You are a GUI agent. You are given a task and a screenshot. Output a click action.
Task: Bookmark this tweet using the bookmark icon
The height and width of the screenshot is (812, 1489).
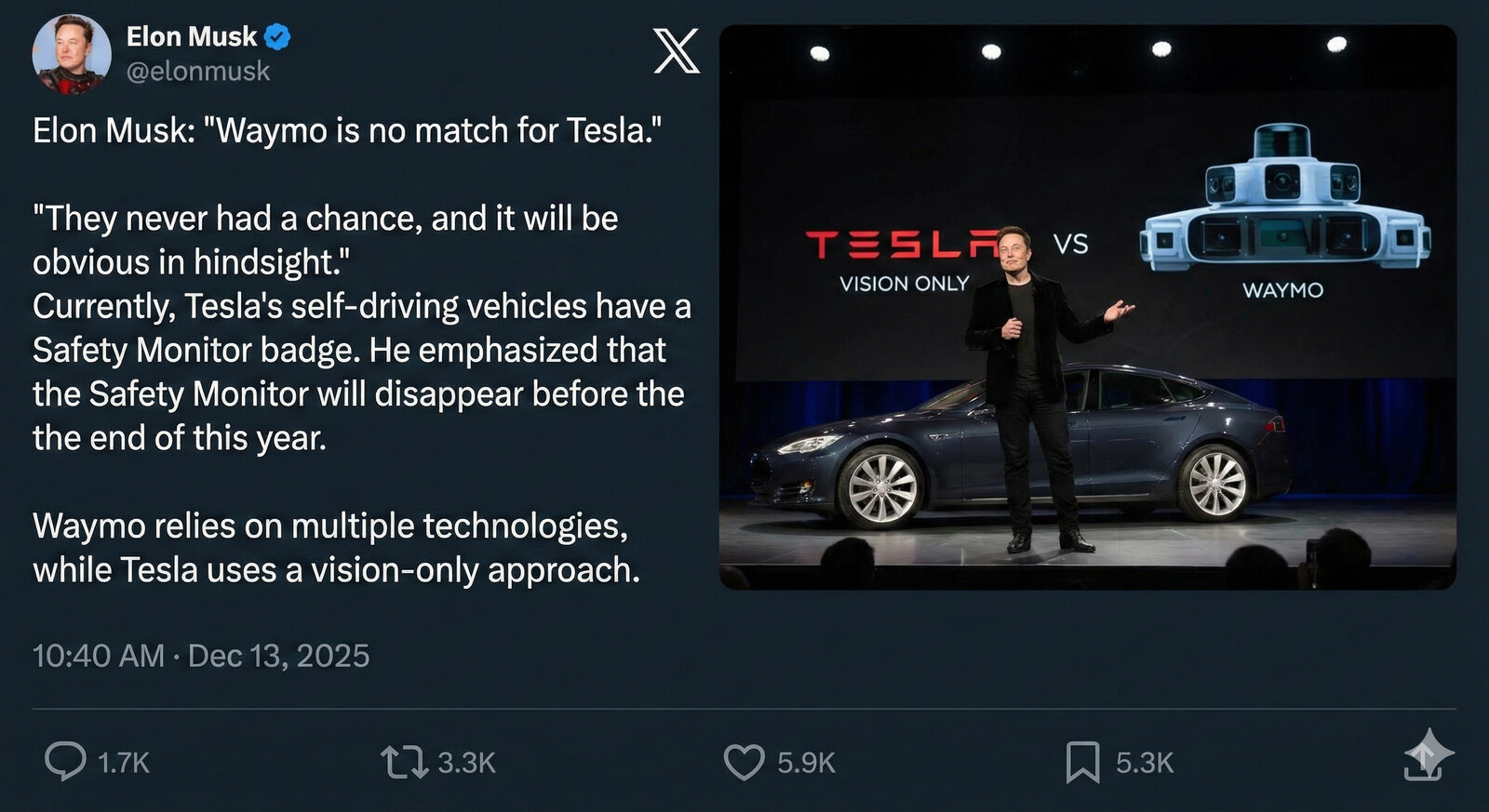click(1082, 762)
